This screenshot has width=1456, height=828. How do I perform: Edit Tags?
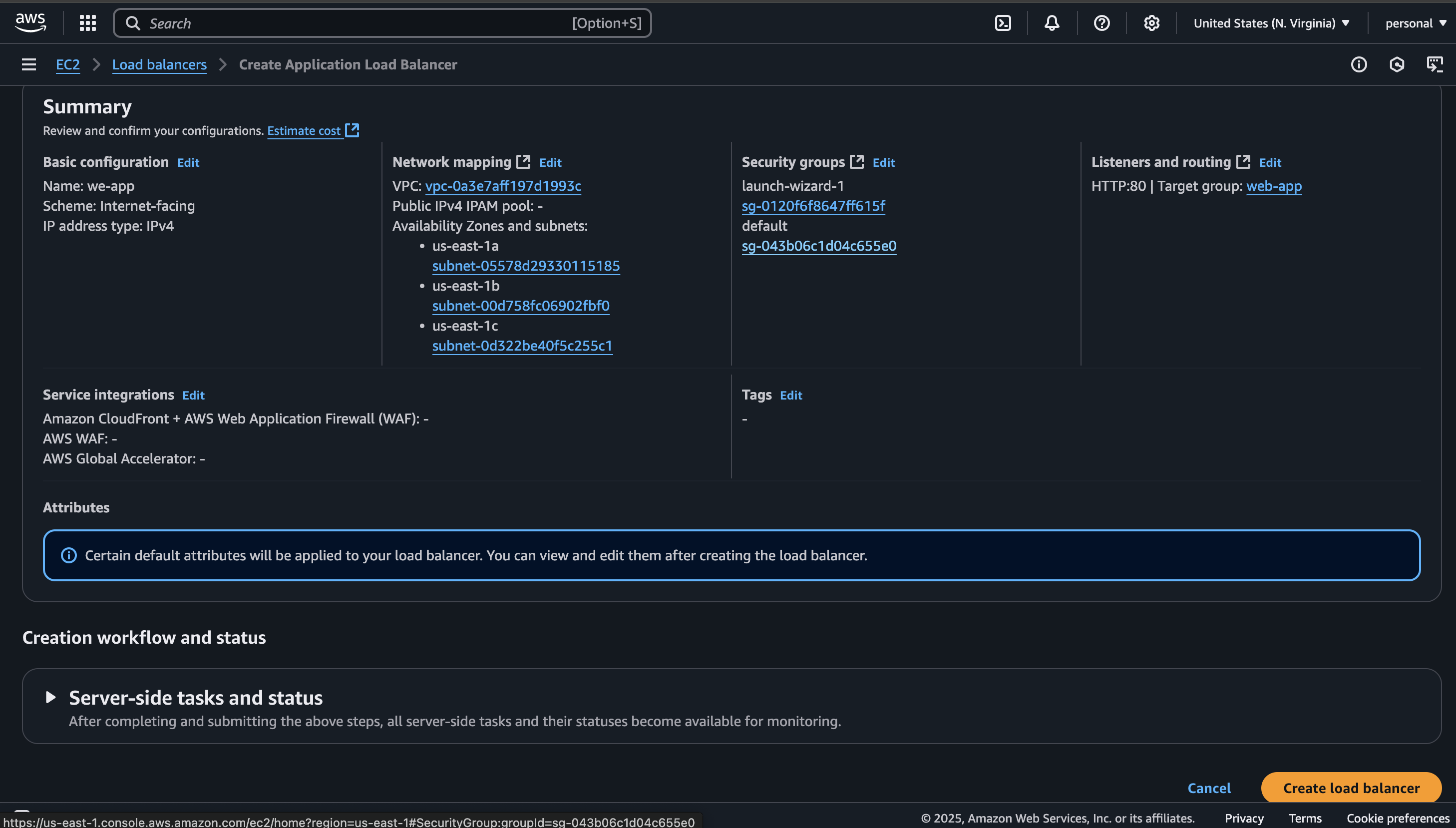(x=791, y=395)
